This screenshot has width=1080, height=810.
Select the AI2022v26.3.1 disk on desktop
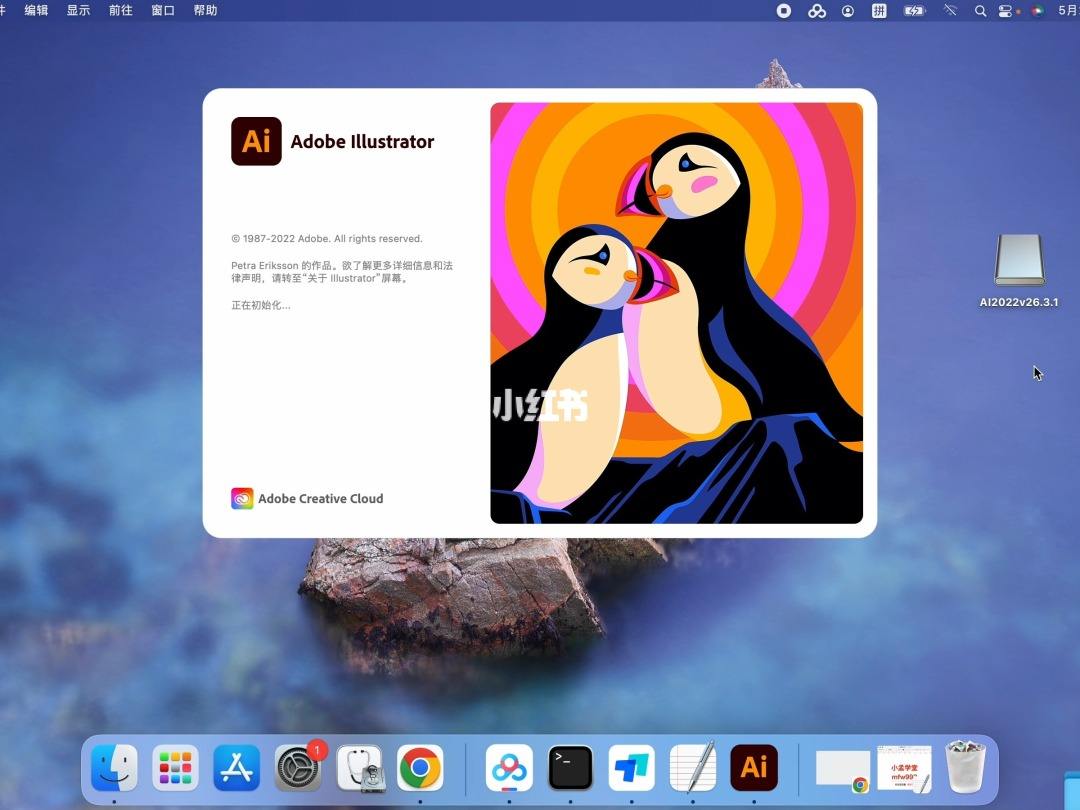click(1019, 270)
